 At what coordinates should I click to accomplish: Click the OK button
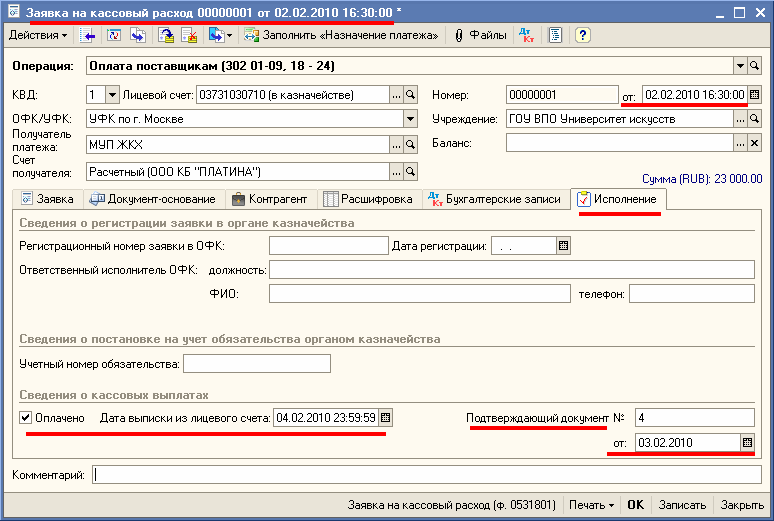click(x=635, y=505)
